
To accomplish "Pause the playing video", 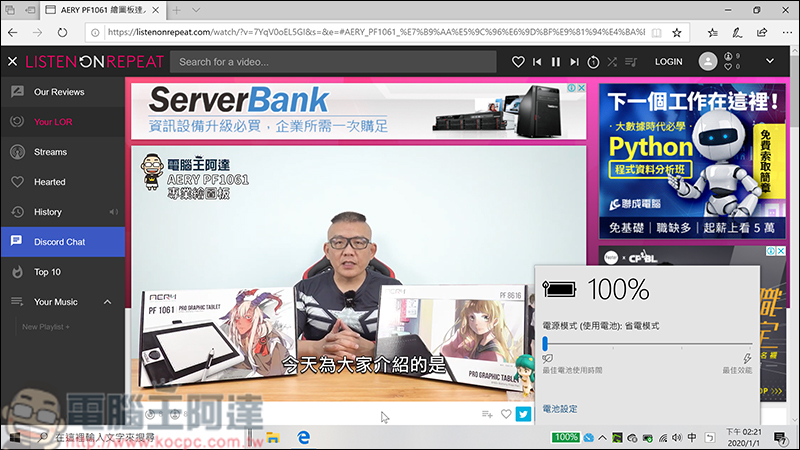I will point(556,62).
